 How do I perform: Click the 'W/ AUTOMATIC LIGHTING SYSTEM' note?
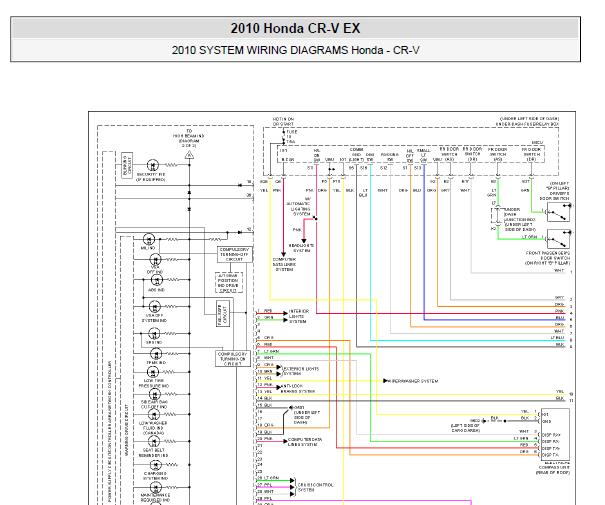tap(300, 206)
